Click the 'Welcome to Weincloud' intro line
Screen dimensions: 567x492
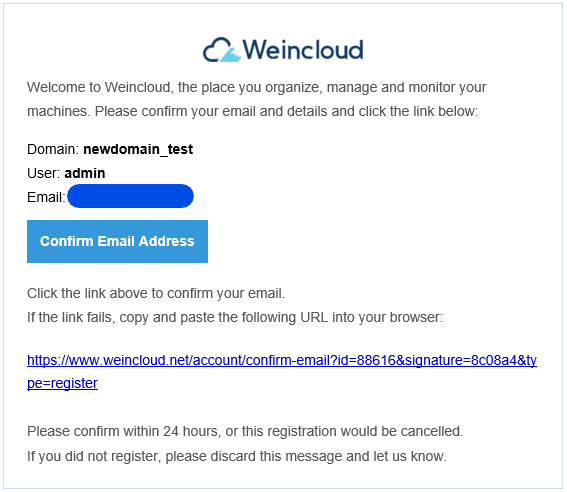click(257, 88)
